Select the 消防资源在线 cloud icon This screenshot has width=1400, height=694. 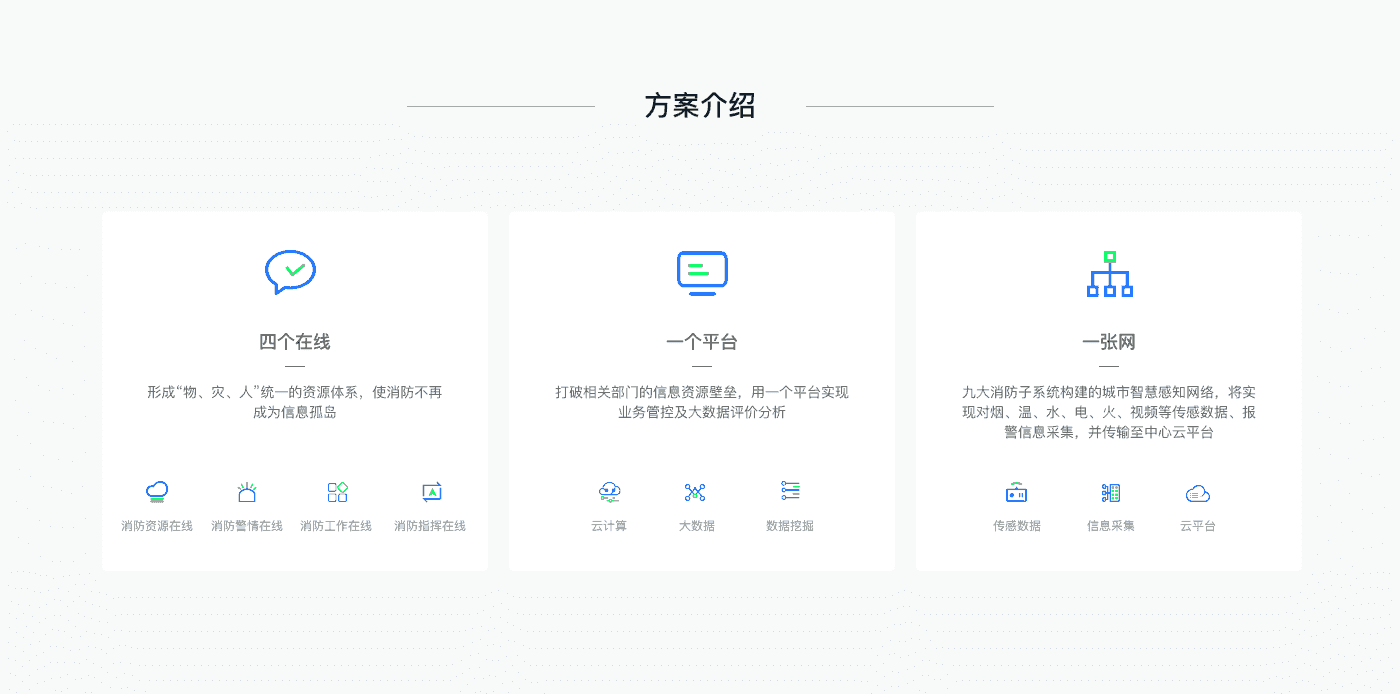(157, 492)
